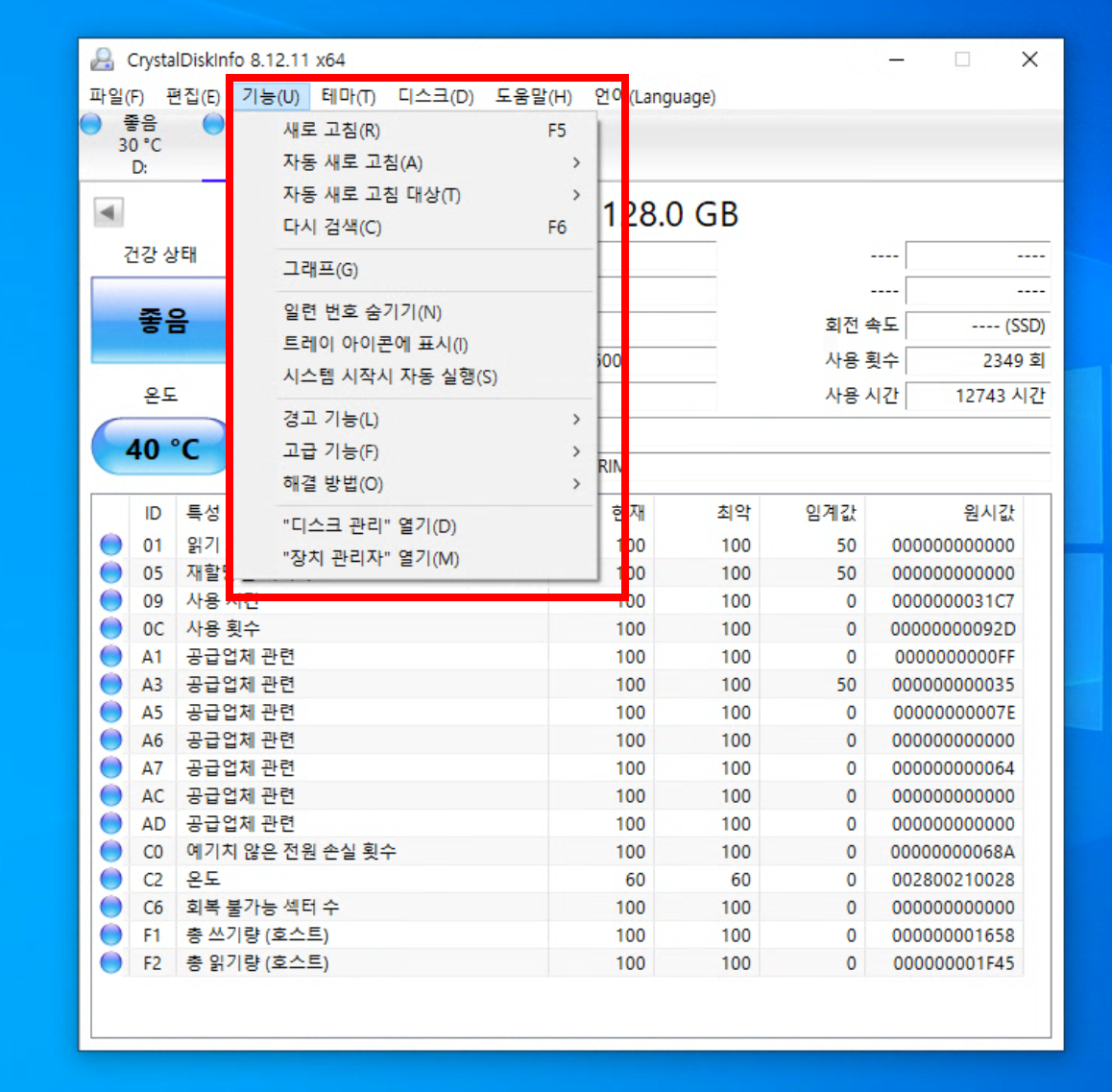
Task: Toggle 트레이 아이콘에 표시(I) option
Action: [x=416, y=344]
